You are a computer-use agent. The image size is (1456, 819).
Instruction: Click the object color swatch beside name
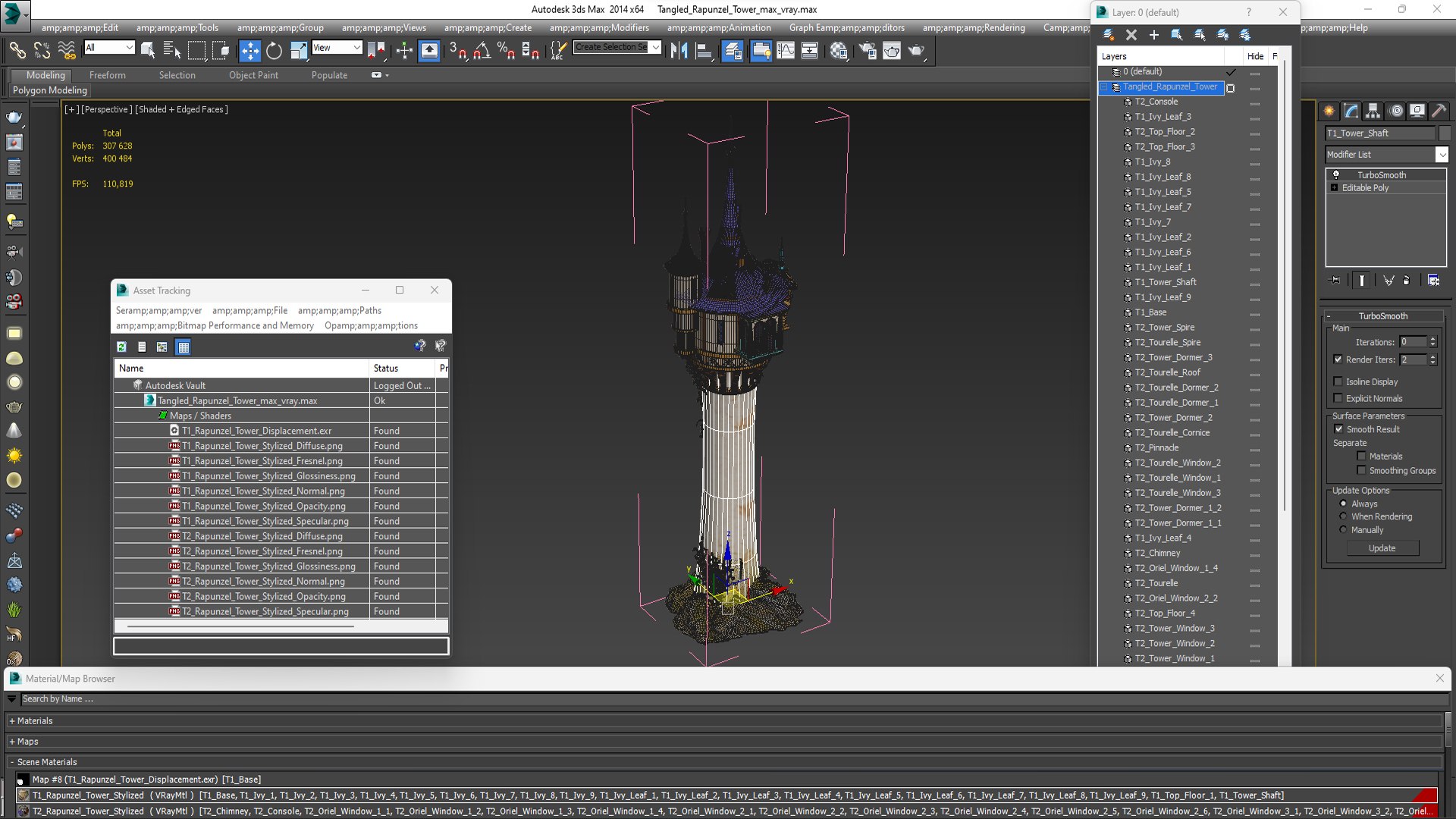1444,133
